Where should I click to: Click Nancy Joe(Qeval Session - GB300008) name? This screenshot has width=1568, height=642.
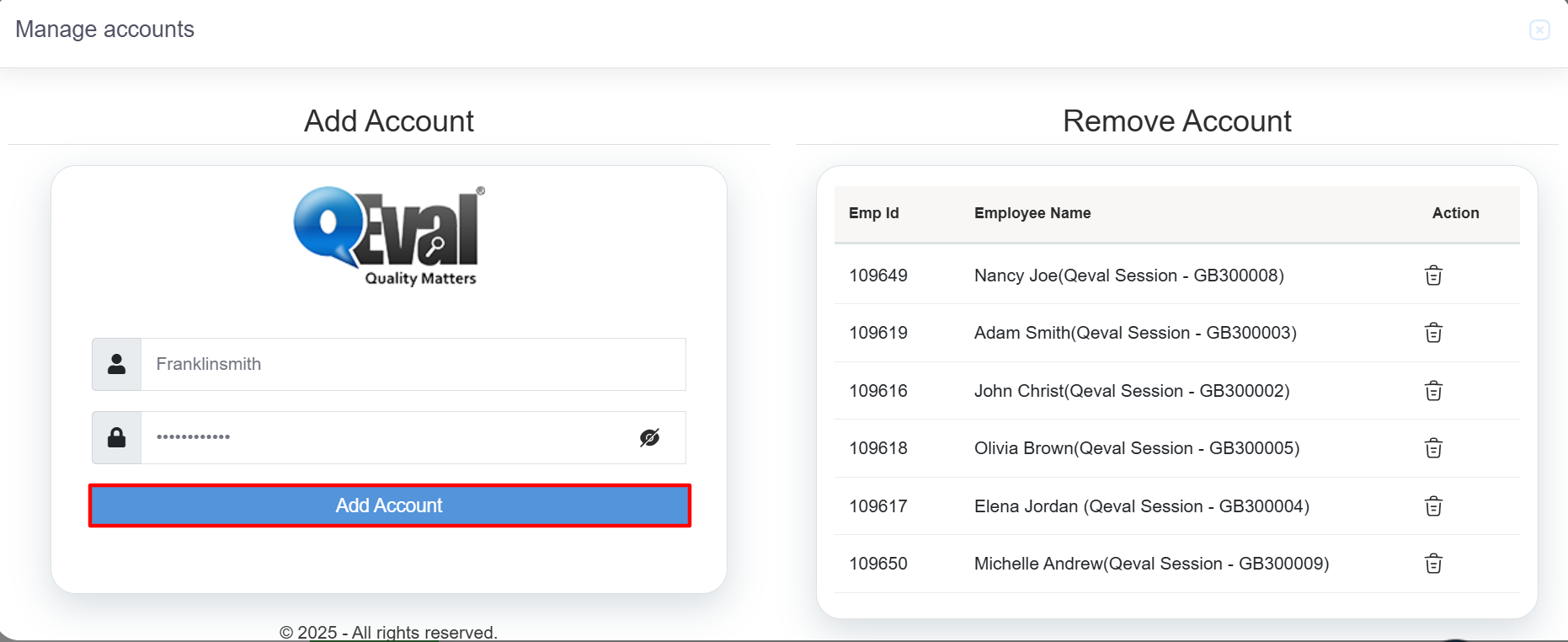coord(1129,276)
